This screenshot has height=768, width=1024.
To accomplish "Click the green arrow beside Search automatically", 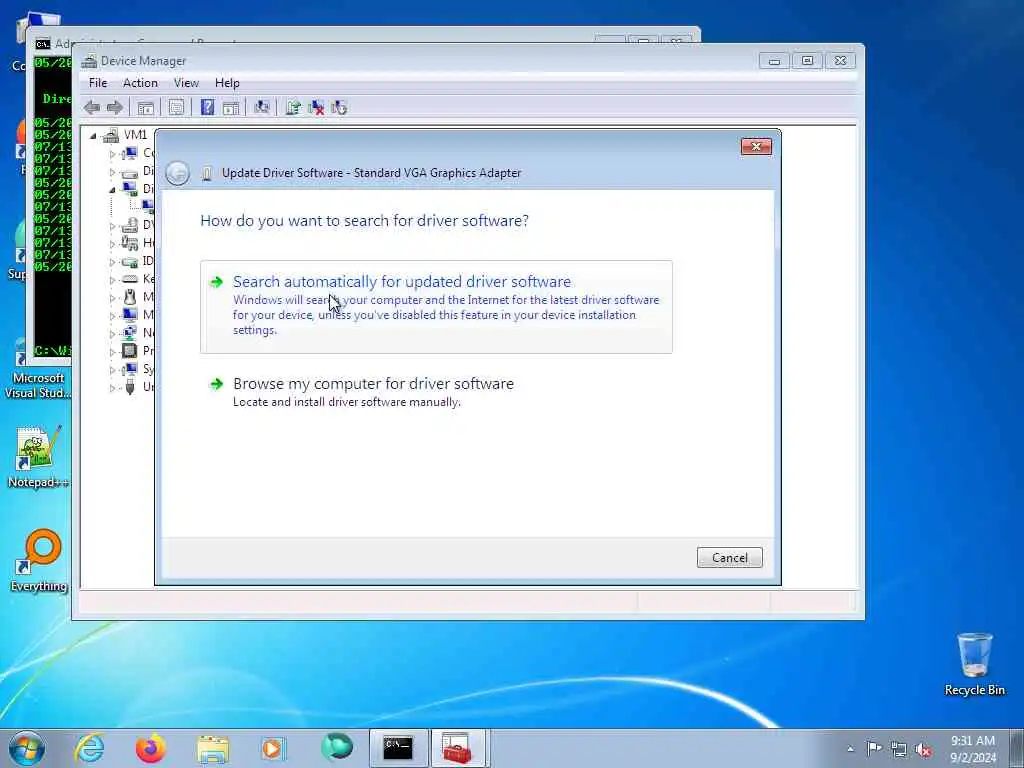I will pyautogui.click(x=216, y=282).
